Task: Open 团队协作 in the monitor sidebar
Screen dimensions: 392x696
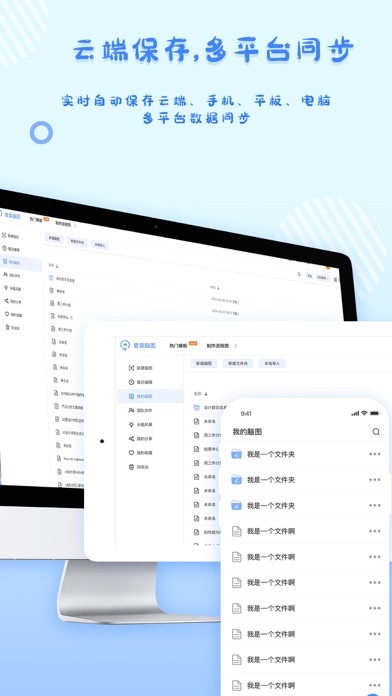Action: point(12,276)
